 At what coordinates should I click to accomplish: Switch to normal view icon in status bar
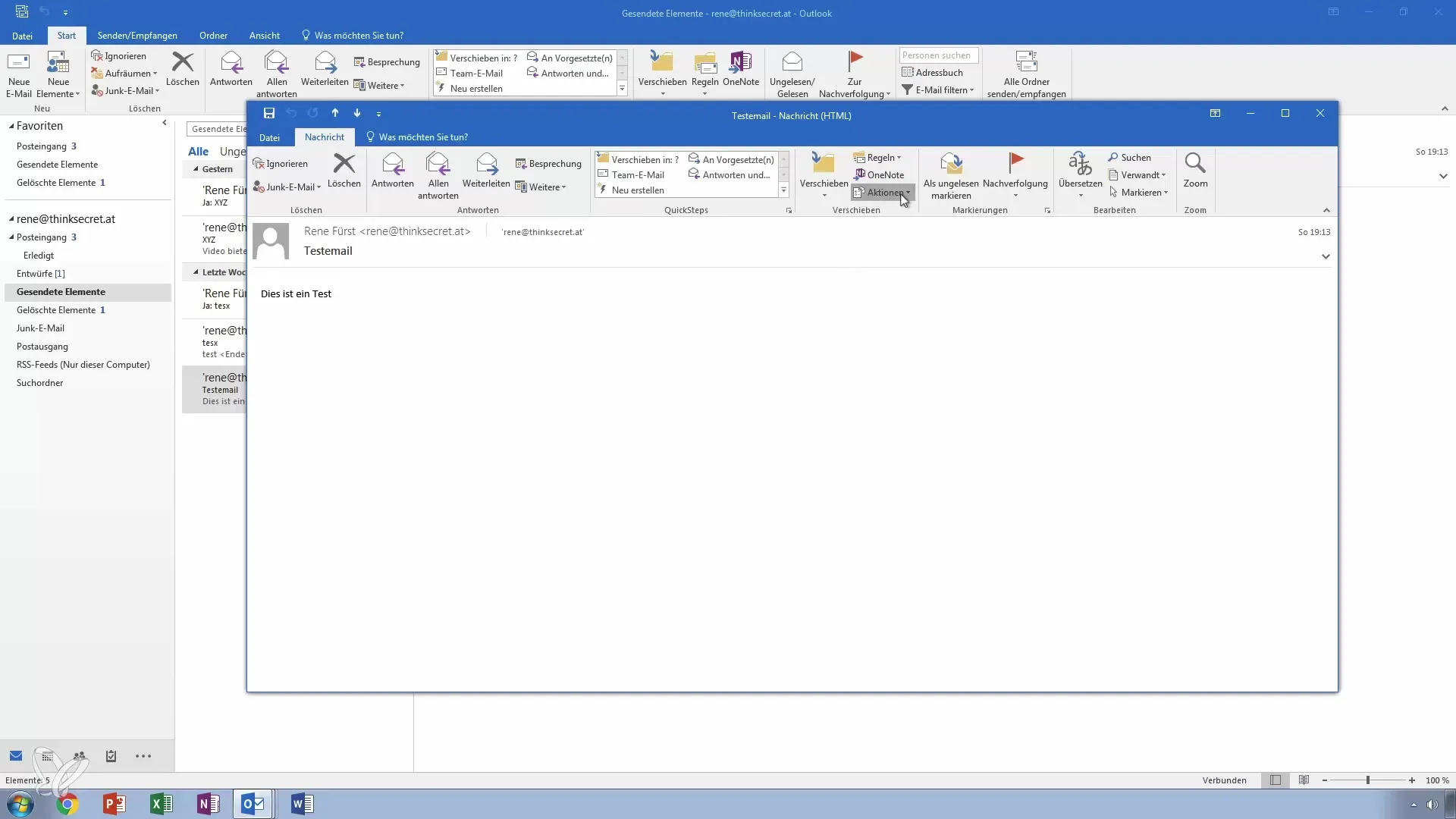coord(1276,780)
